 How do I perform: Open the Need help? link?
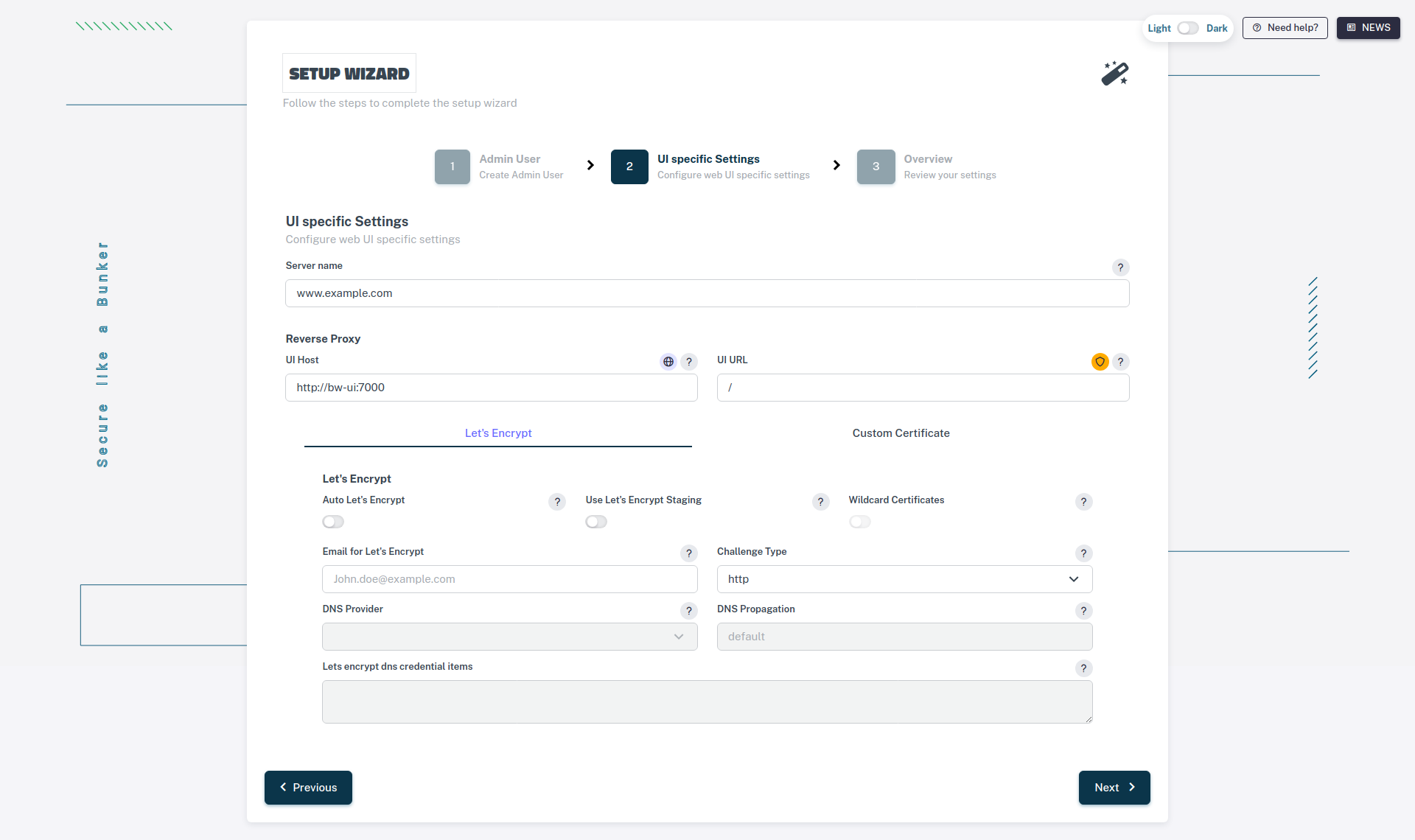pos(1285,28)
